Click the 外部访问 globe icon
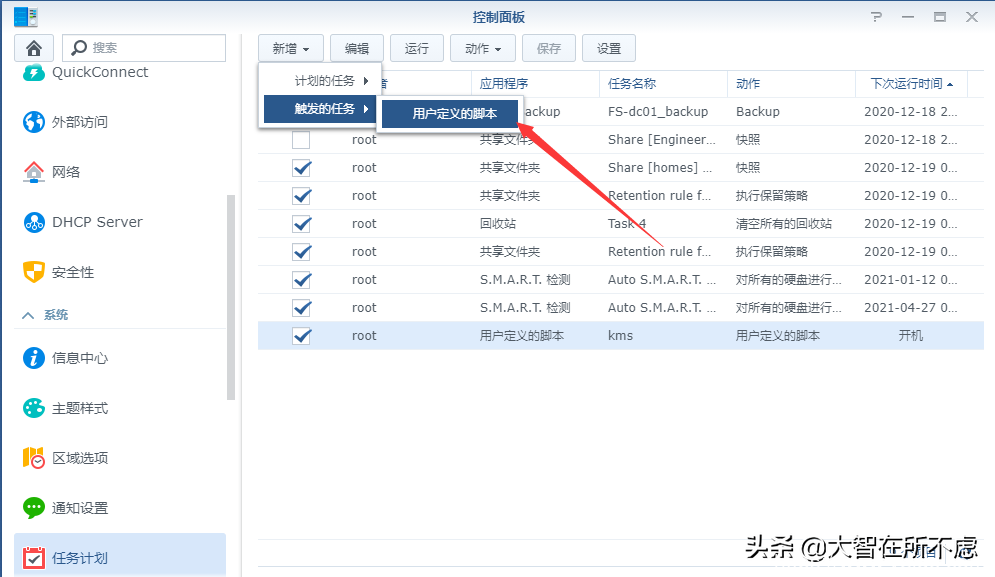This screenshot has width=995, height=577. [x=34, y=122]
